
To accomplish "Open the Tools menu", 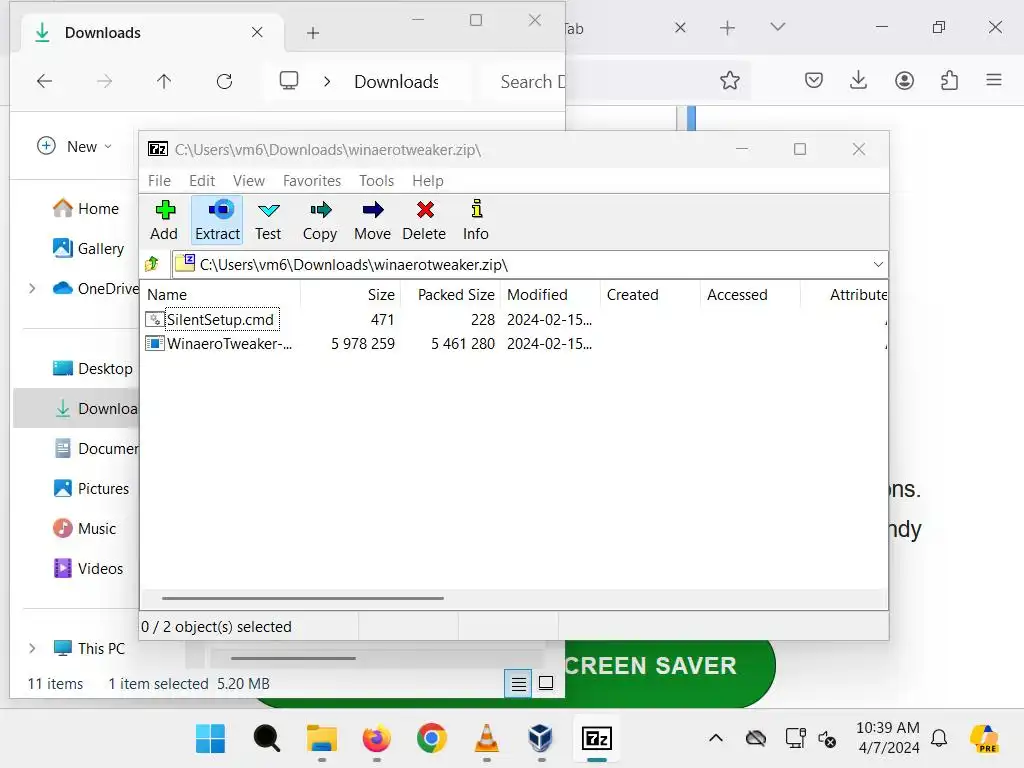I will [x=376, y=181].
